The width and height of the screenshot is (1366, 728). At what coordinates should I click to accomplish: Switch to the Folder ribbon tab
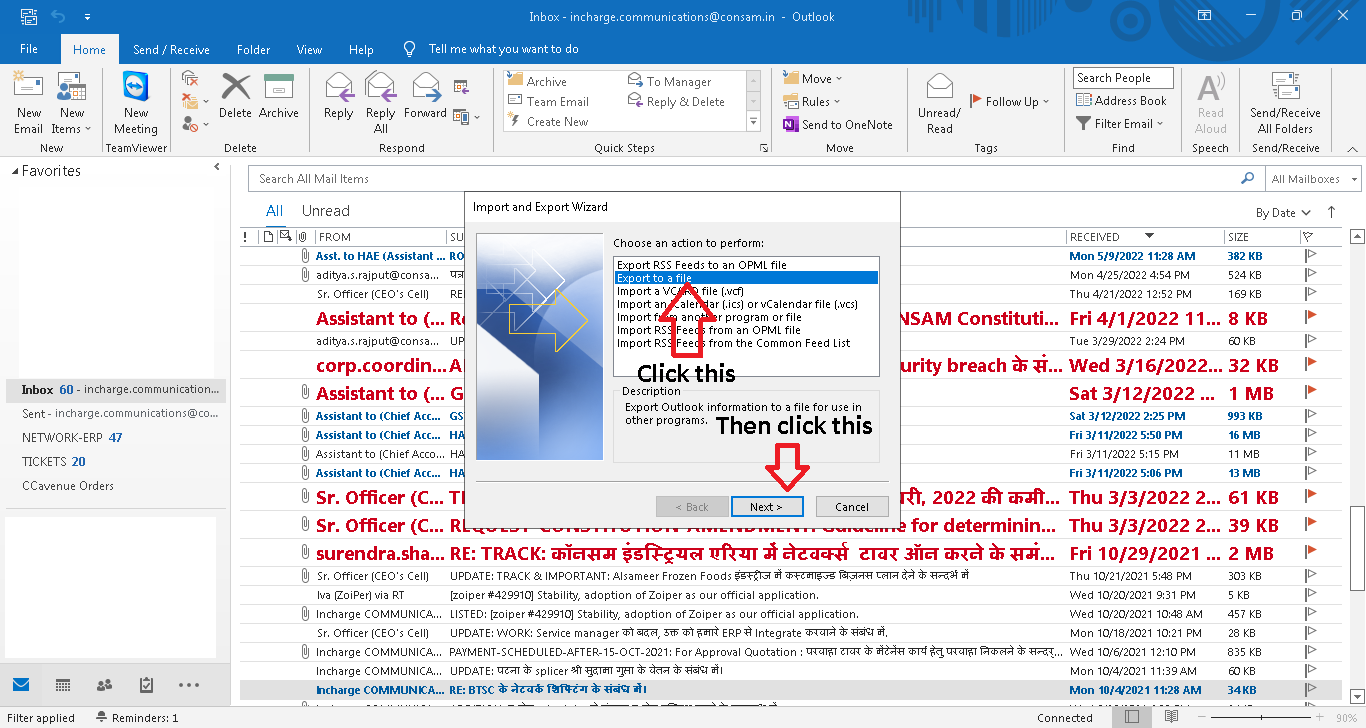click(x=253, y=49)
